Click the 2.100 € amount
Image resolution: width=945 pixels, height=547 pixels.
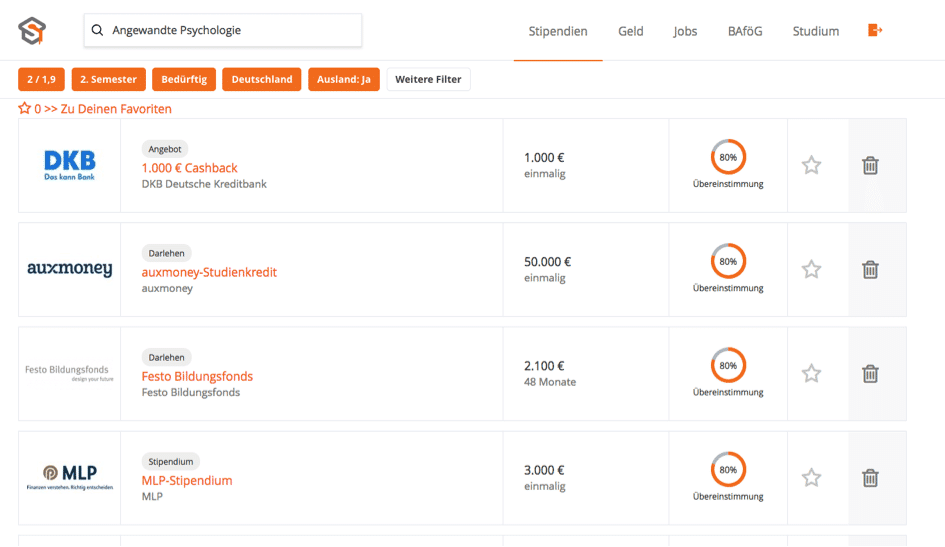(x=544, y=366)
